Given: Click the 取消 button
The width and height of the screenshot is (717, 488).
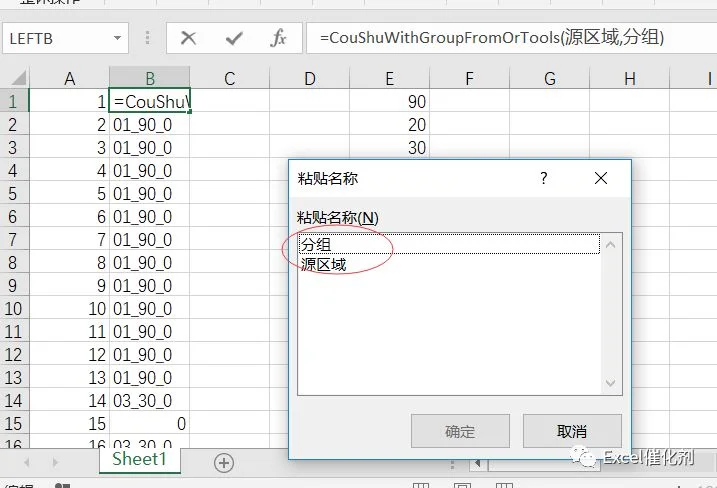Looking at the screenshot, I should click(x=572, y=431).
